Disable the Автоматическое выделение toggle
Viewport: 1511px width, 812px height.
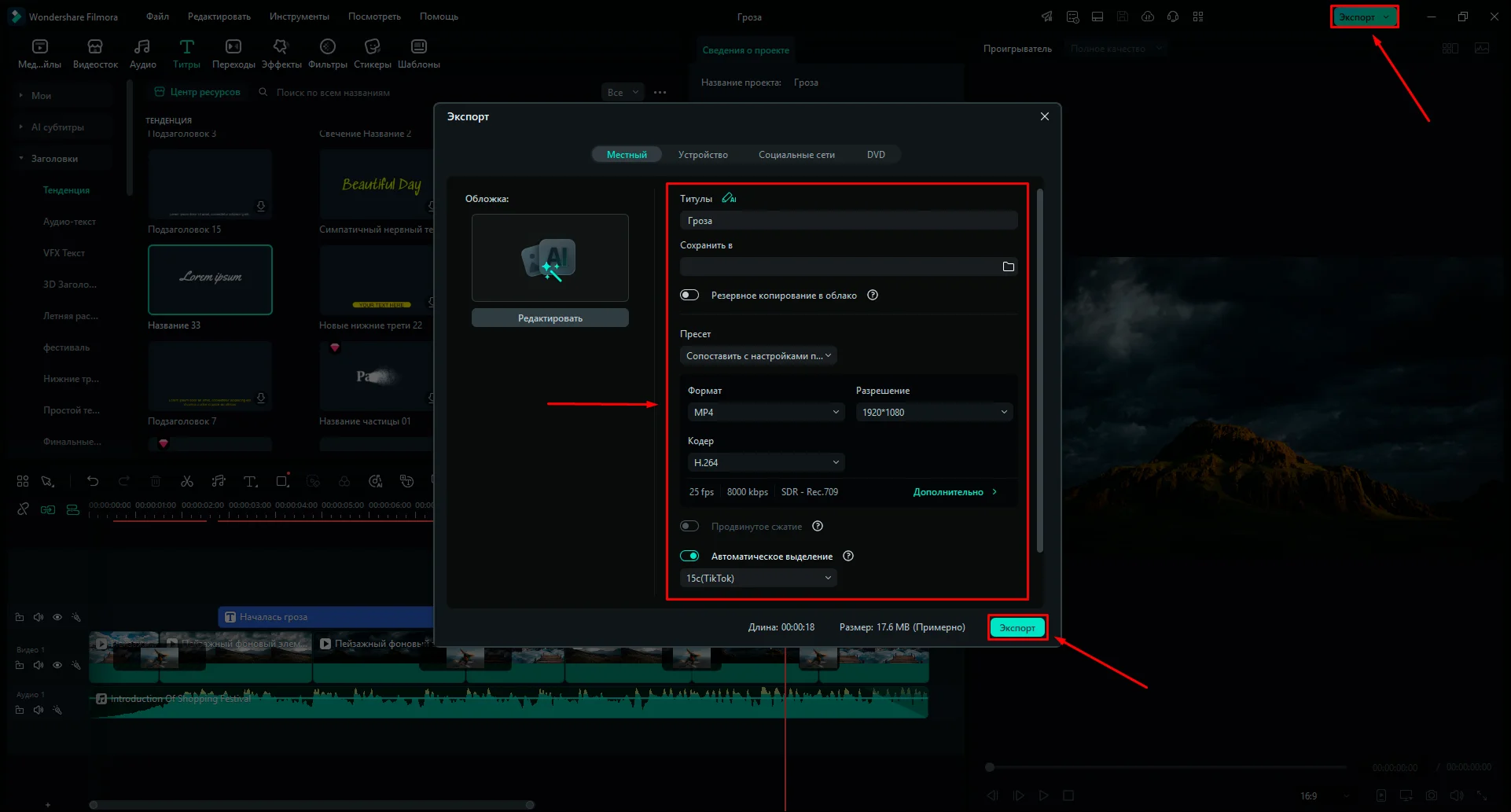click(689, 557)
